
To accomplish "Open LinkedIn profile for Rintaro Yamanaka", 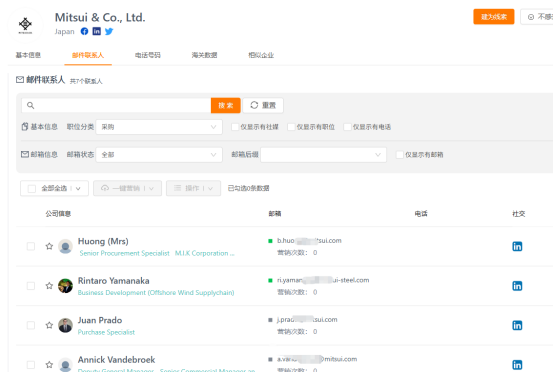I will [517, 286].
